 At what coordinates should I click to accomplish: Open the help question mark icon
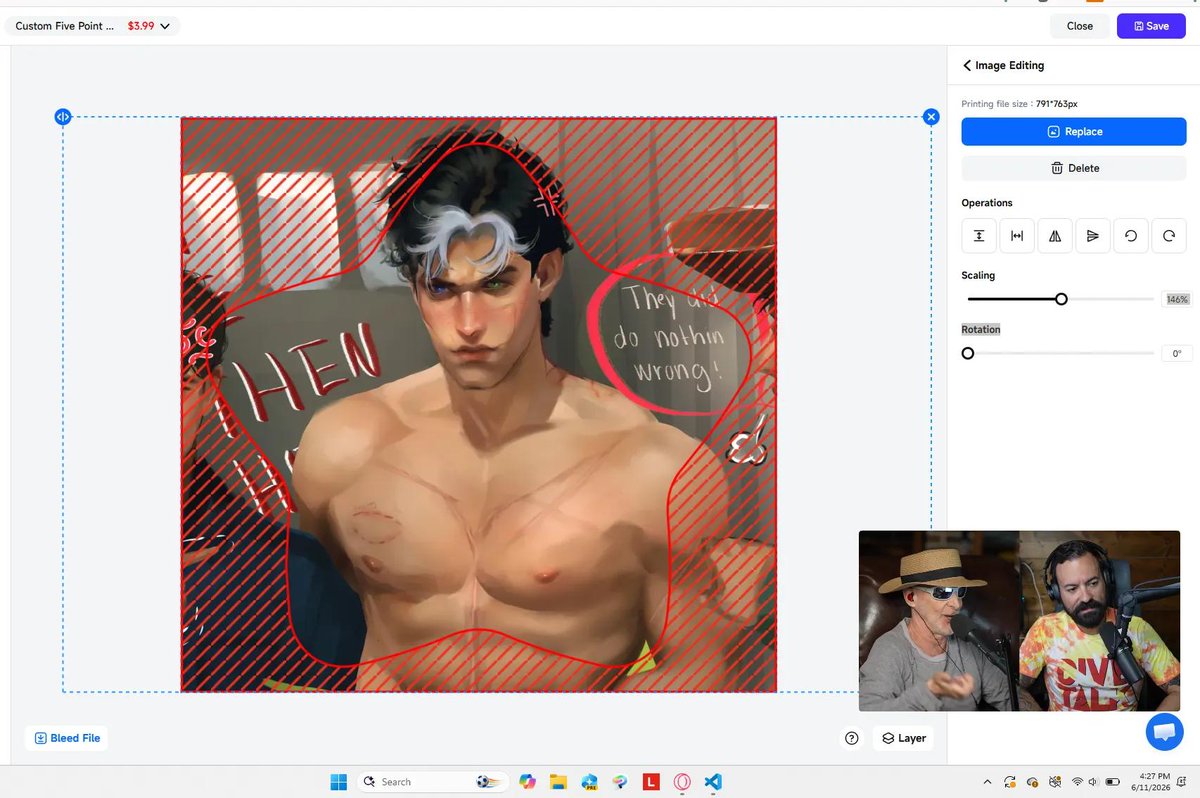(852, 738)
